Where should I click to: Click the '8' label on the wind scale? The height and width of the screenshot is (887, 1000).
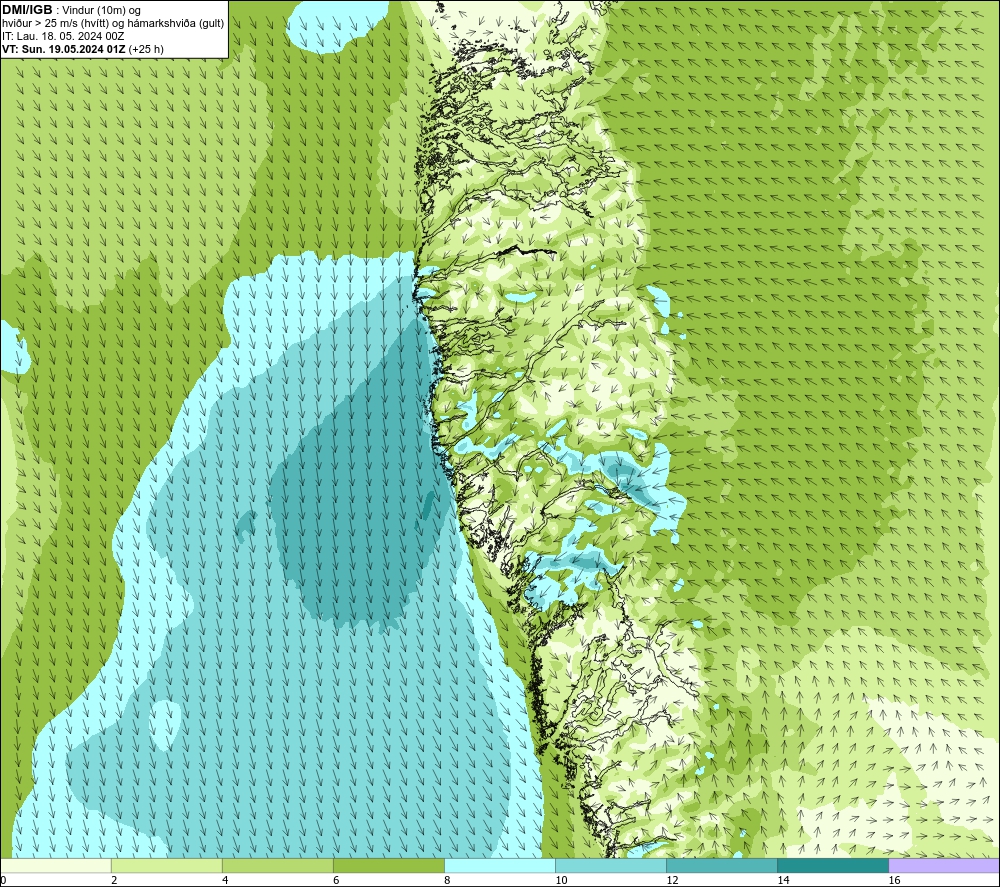[x=446, y=880]
